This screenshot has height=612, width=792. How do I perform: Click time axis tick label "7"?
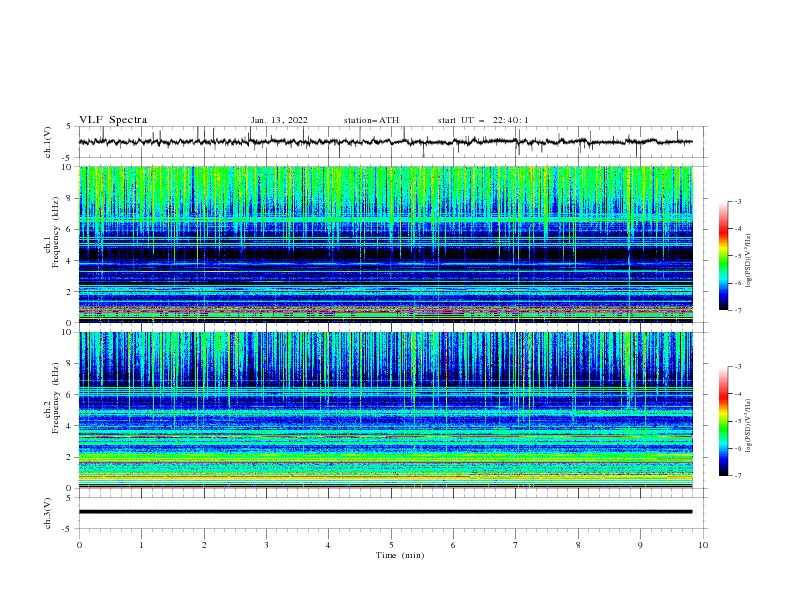[x=515, y=545]
